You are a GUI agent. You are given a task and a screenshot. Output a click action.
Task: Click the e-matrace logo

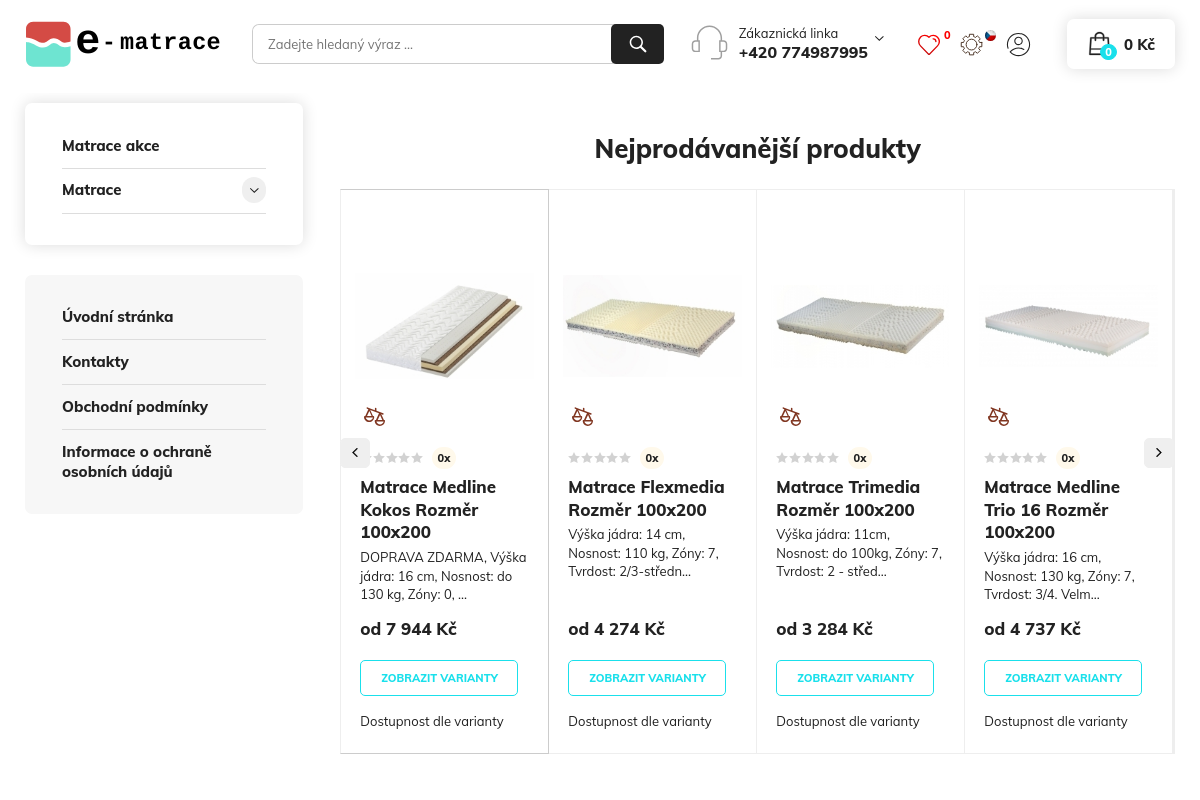[123, 44]
